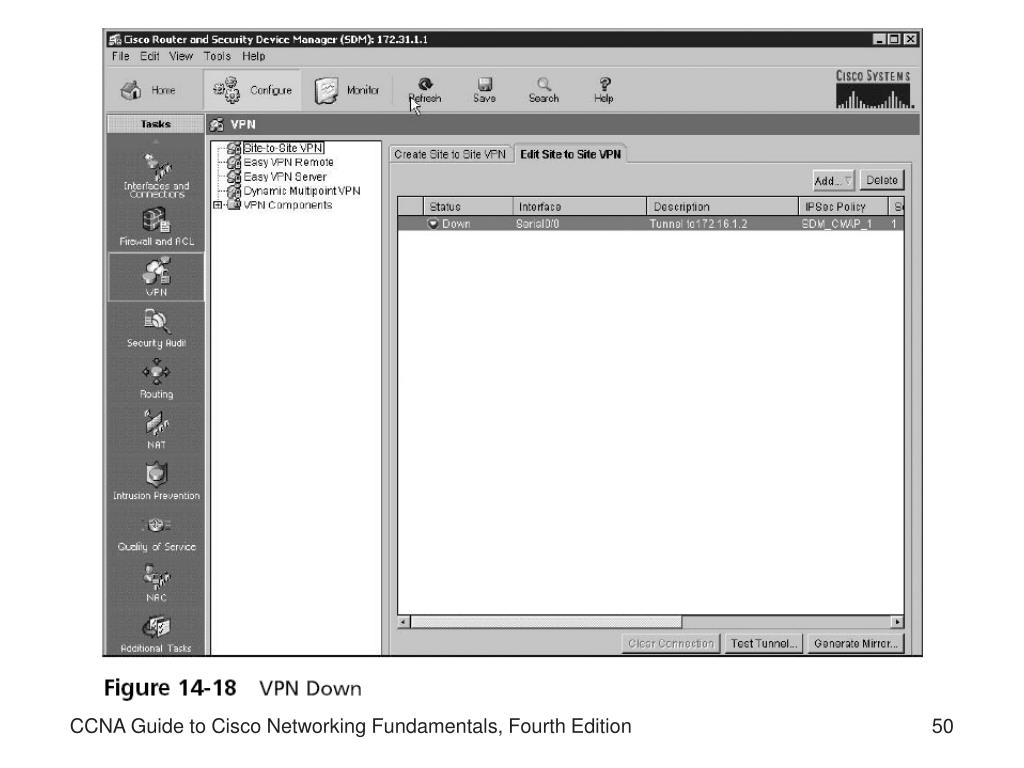Open the Routing task

(x=157, y=379)
